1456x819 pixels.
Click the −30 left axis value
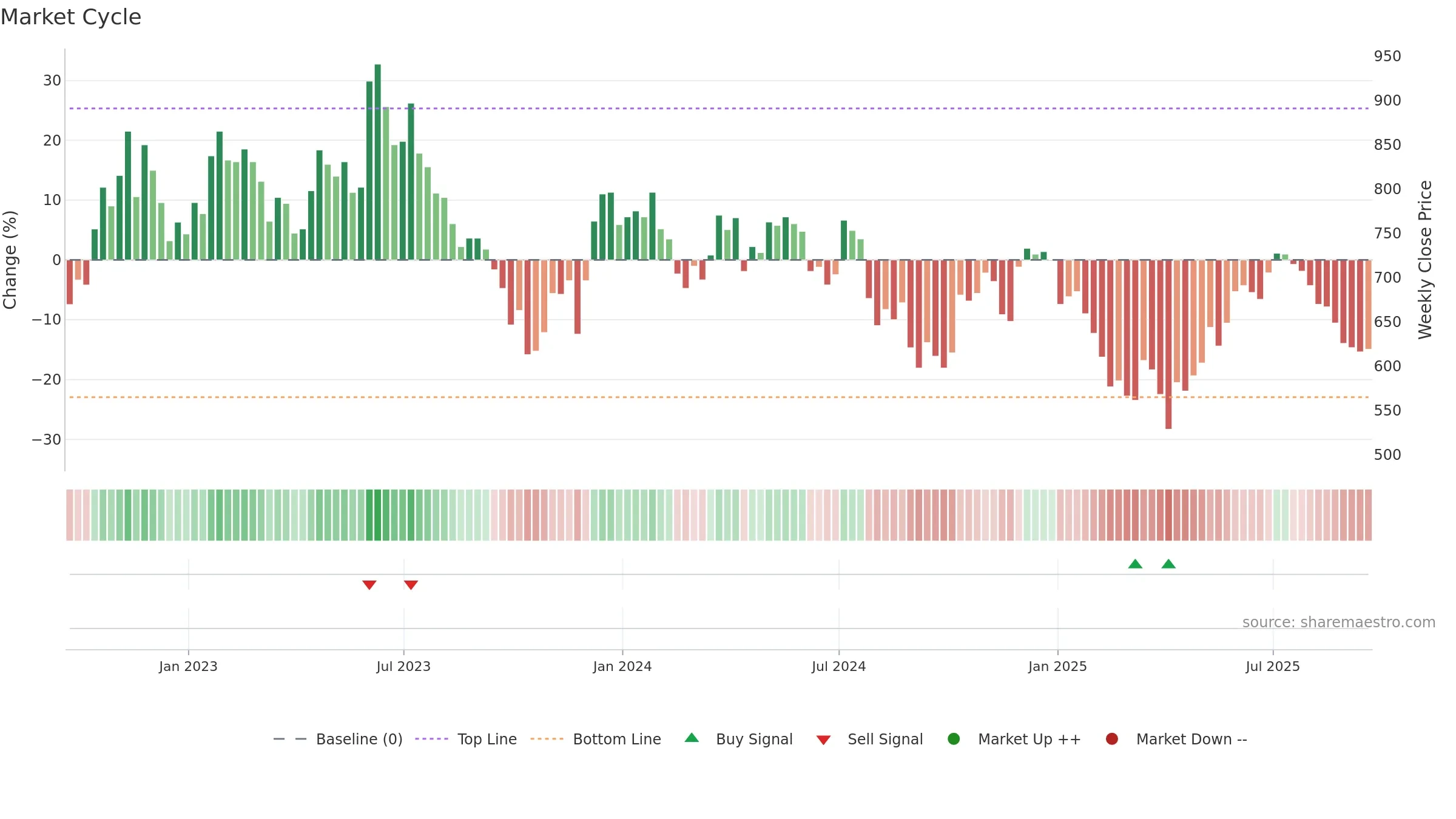(47, 439)
